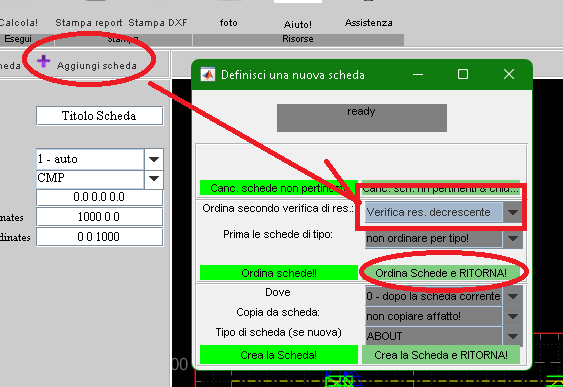Click the 'Ordina schede!!' green button

tap(279, 273)
